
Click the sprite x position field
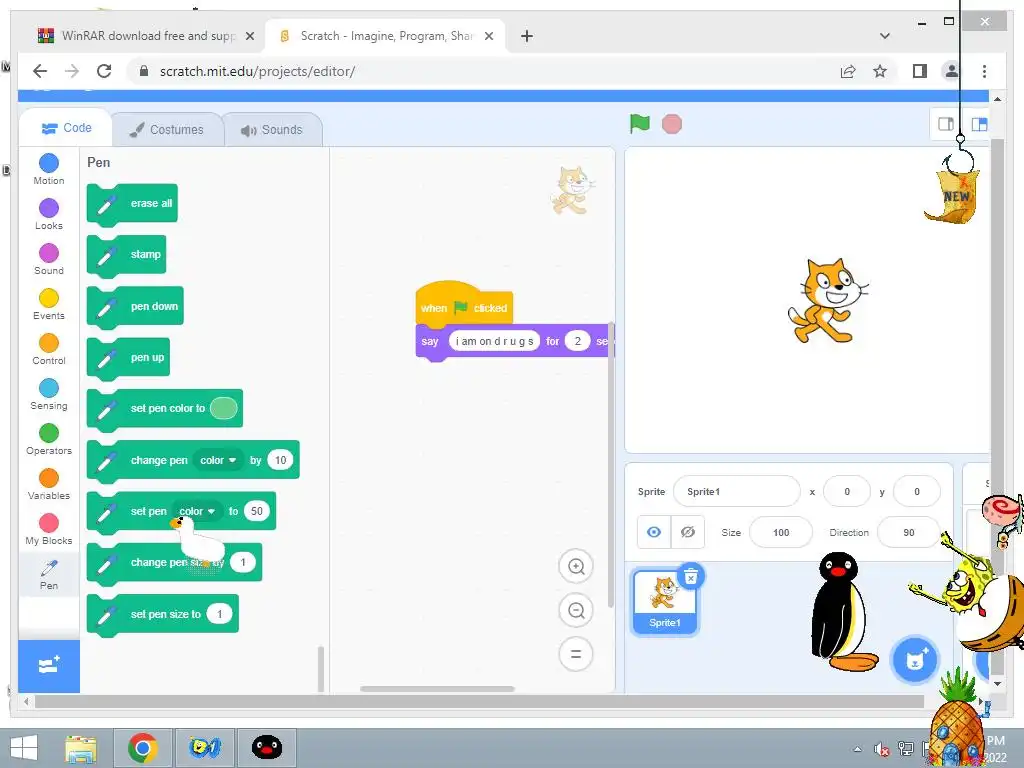(847, 492)
